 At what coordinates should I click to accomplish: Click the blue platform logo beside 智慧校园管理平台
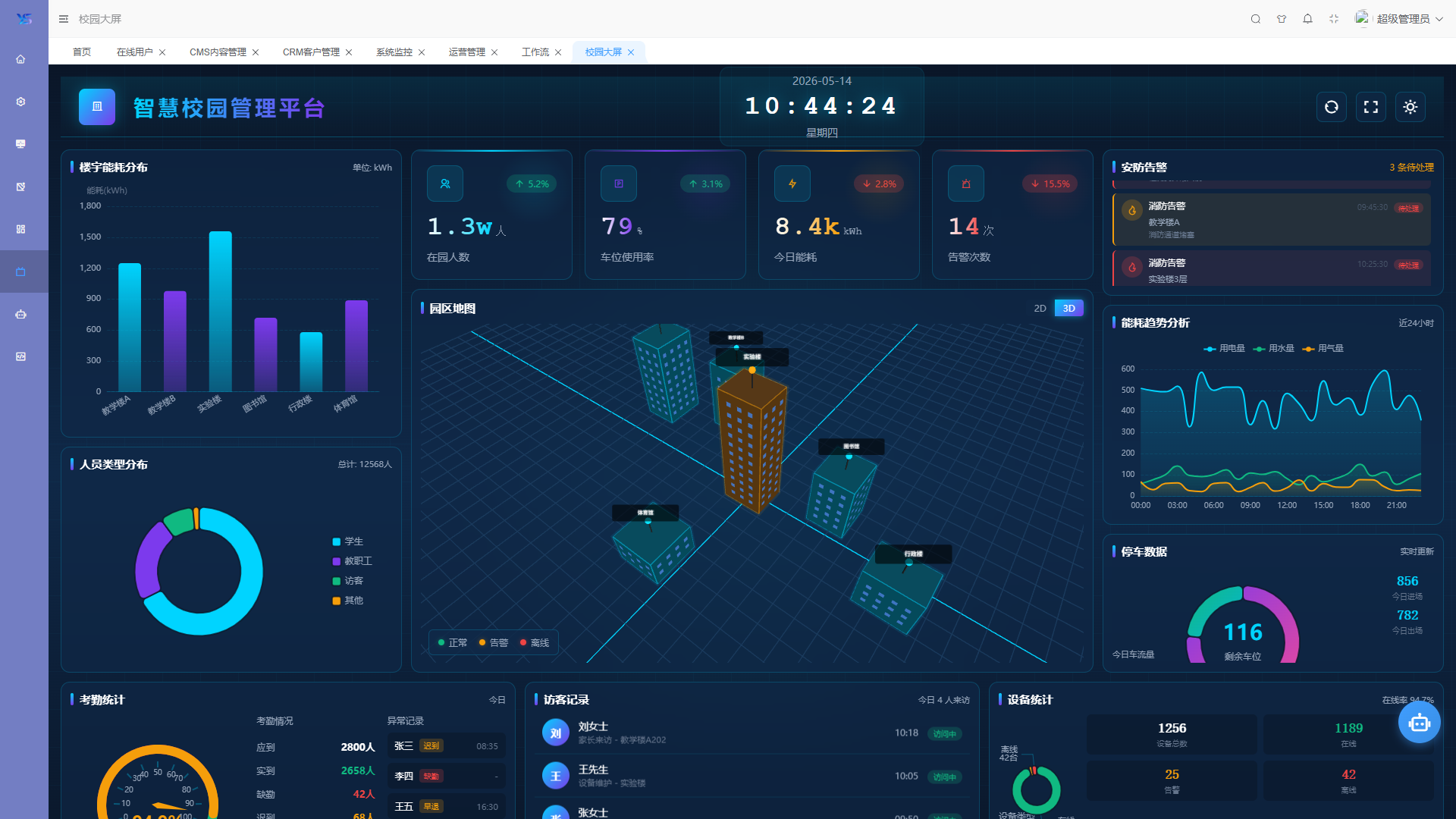pos(97,107)
